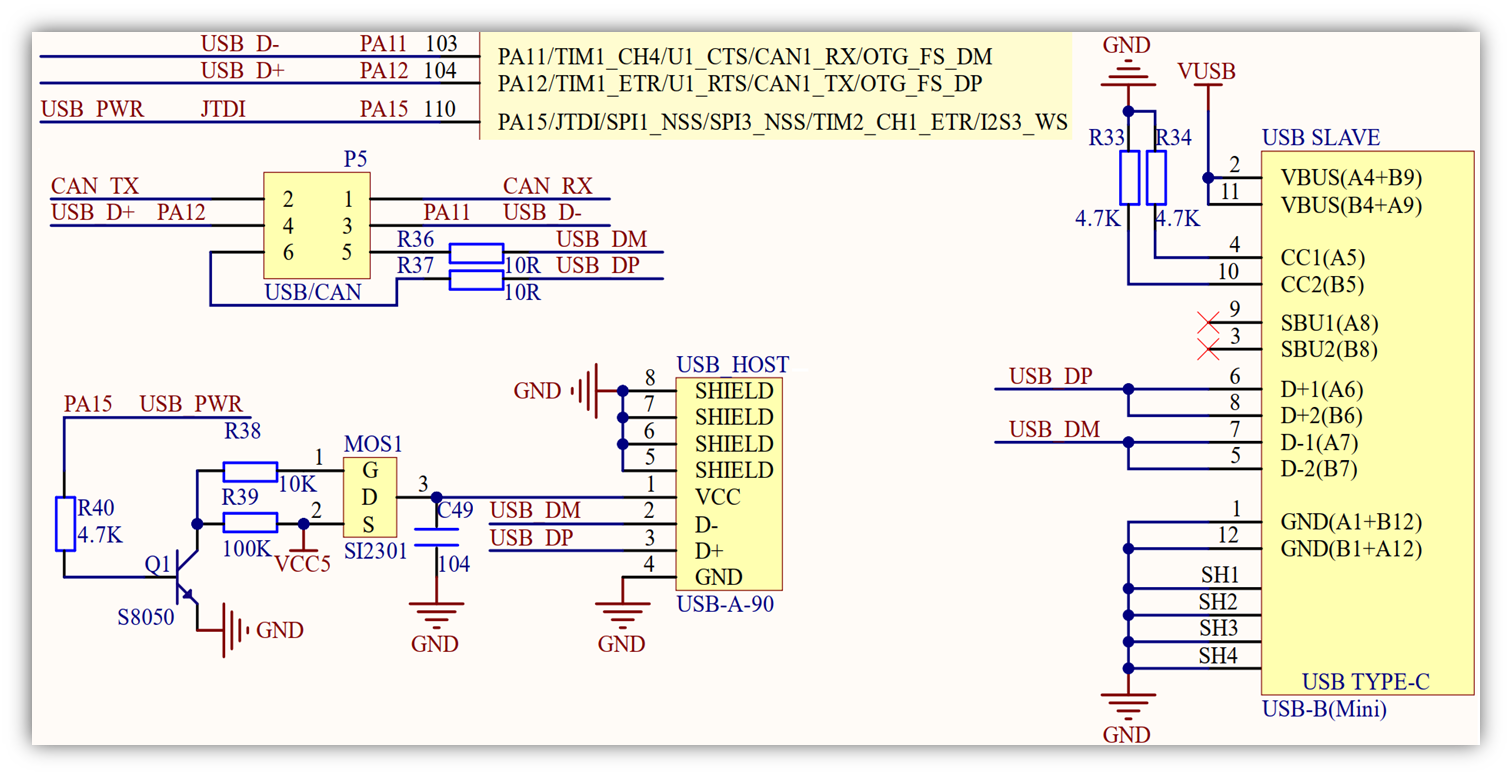The width and height of the screenshot is (1512, 777).
Task: Click the SH1 pin label
Action: pos(1220,575)
